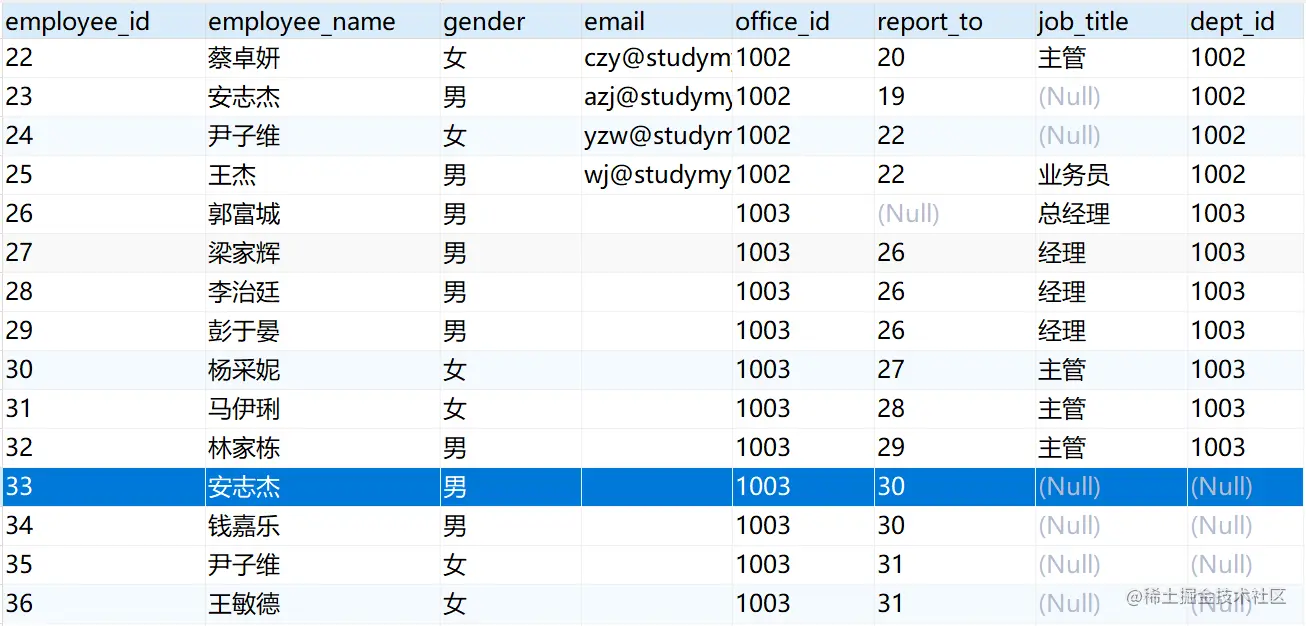Select the name cell 杨采妮

[322, 370]
